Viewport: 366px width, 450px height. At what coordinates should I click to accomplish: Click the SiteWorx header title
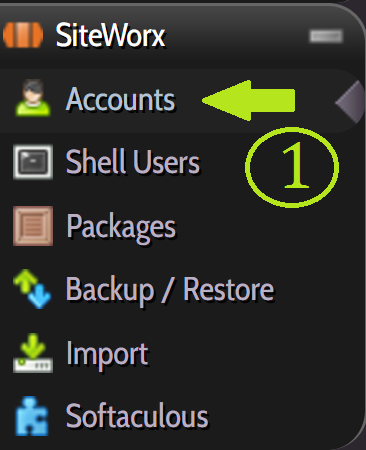coord(110,35)
